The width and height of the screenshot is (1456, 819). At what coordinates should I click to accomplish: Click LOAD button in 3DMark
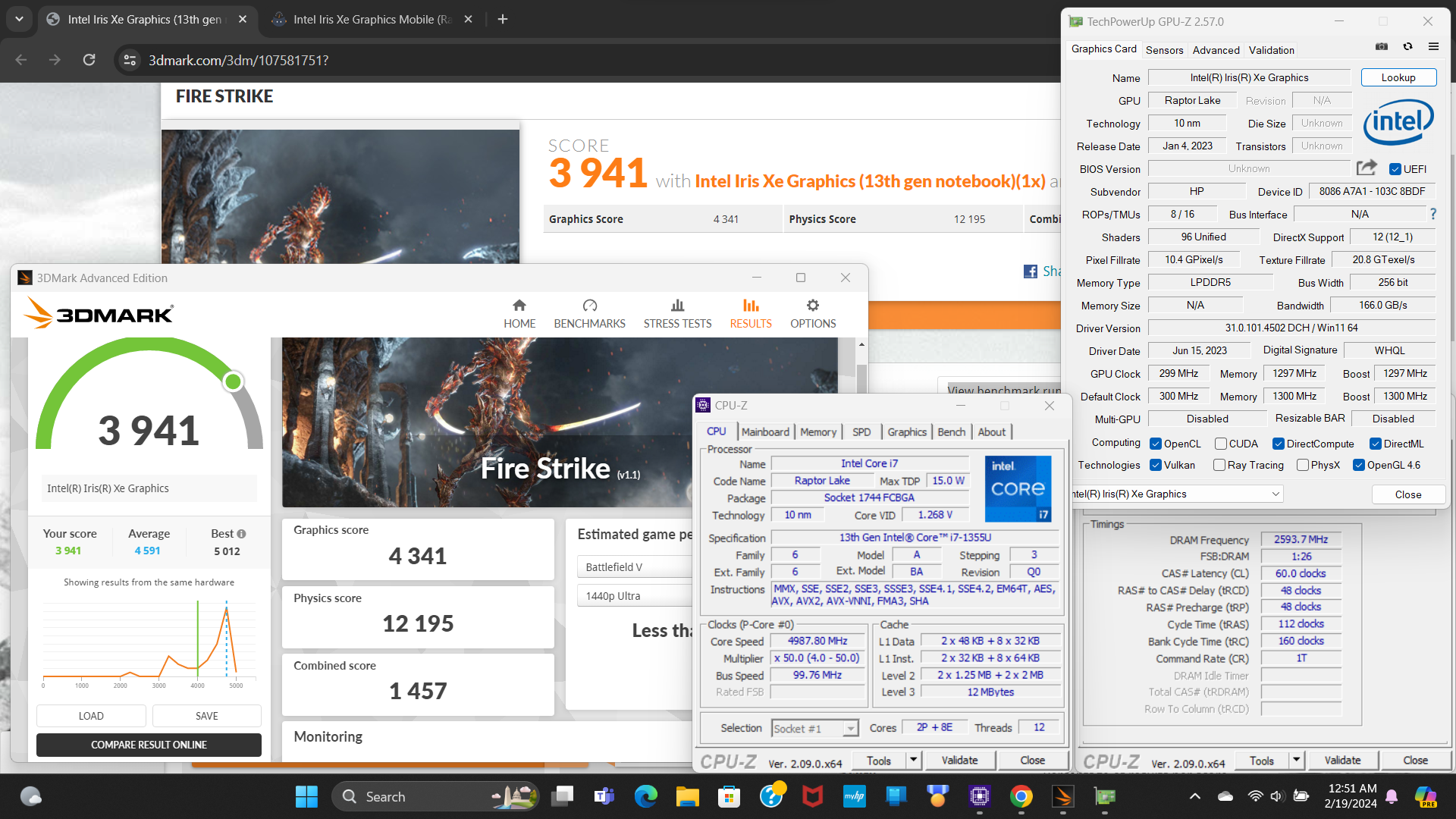(91, 716)
